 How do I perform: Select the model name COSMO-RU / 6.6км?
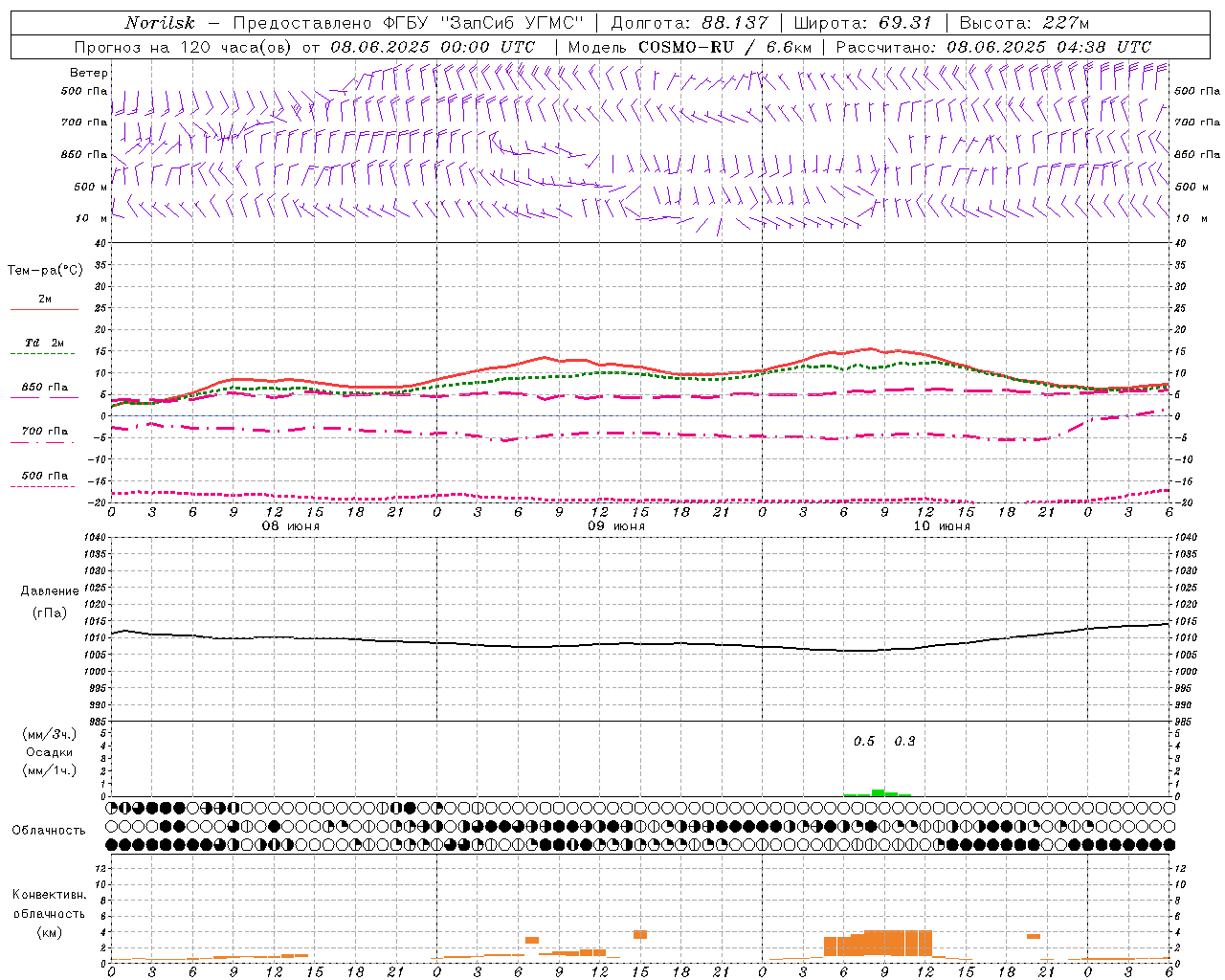tap(725, 47)
